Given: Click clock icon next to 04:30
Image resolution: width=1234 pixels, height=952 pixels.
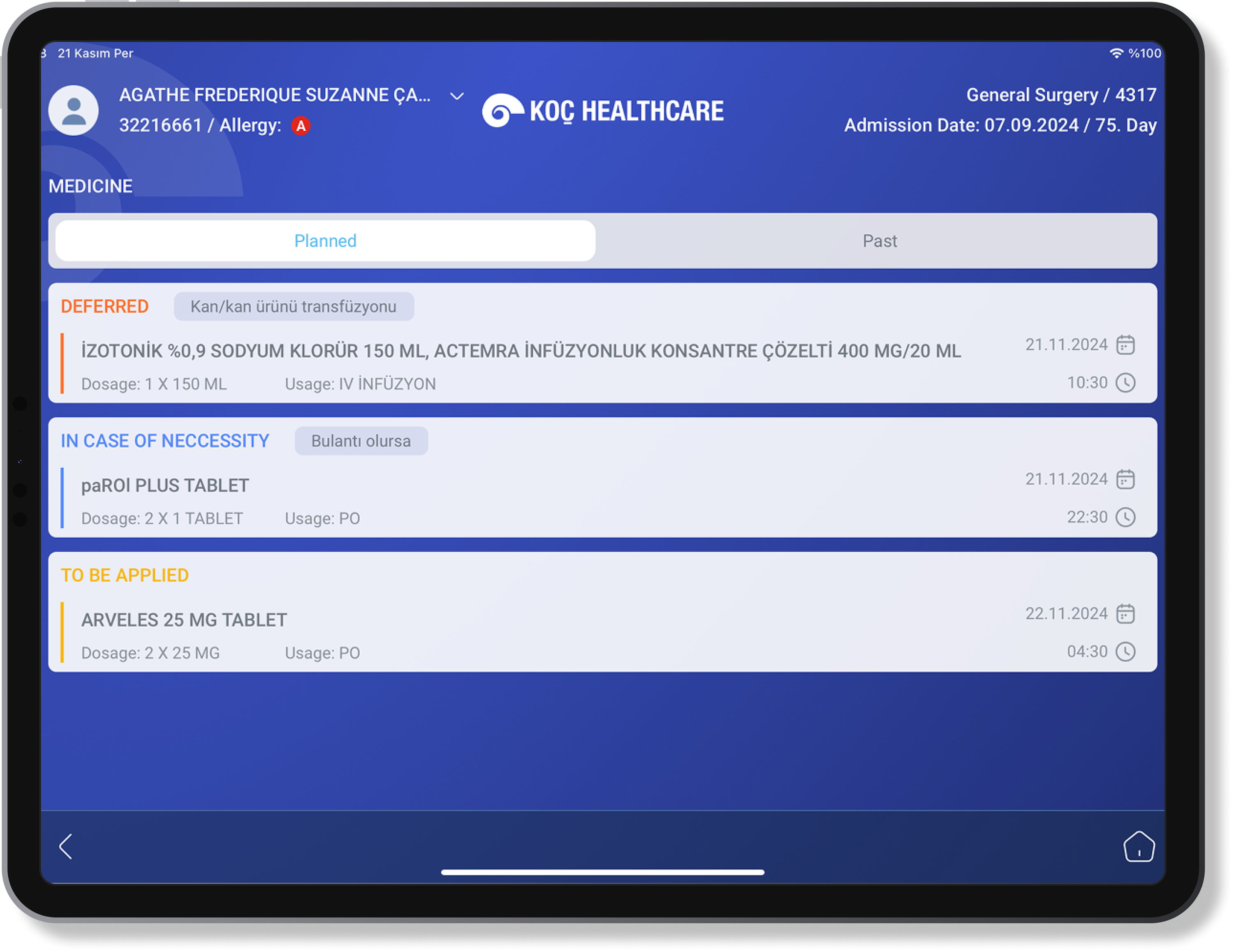Looking at the screenshot, I should [x=1125, y=652].
